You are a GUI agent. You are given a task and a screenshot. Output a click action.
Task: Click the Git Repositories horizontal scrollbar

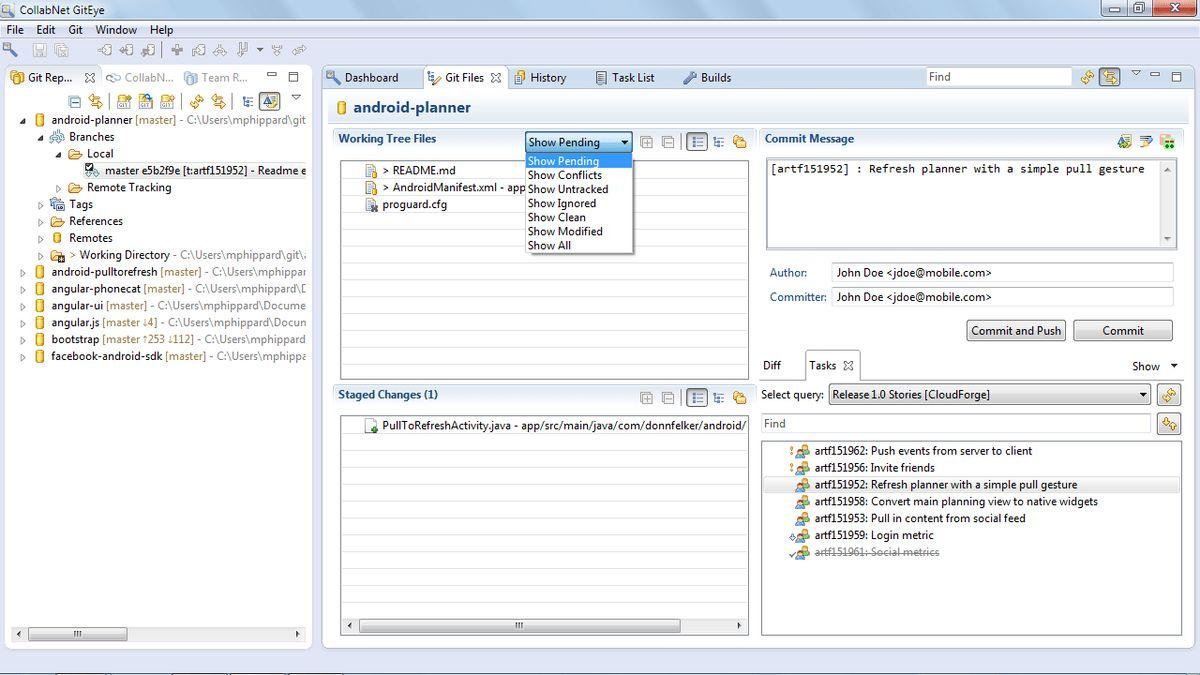coord(157,634)
